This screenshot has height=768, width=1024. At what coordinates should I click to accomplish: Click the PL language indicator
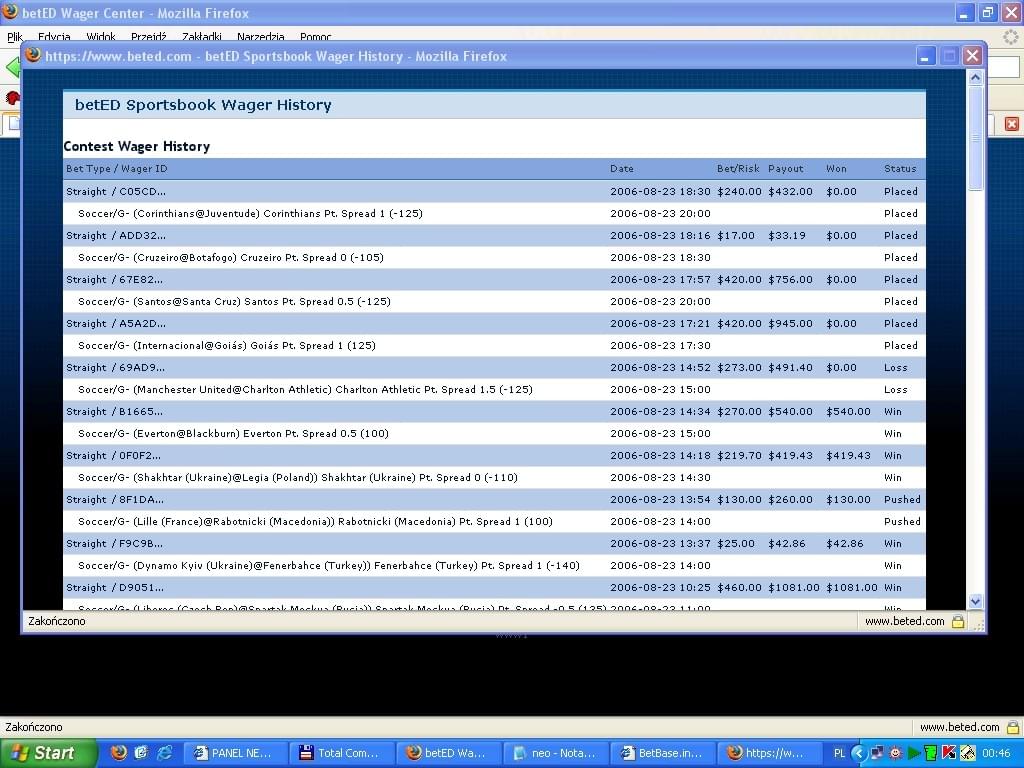coord(839,753)
